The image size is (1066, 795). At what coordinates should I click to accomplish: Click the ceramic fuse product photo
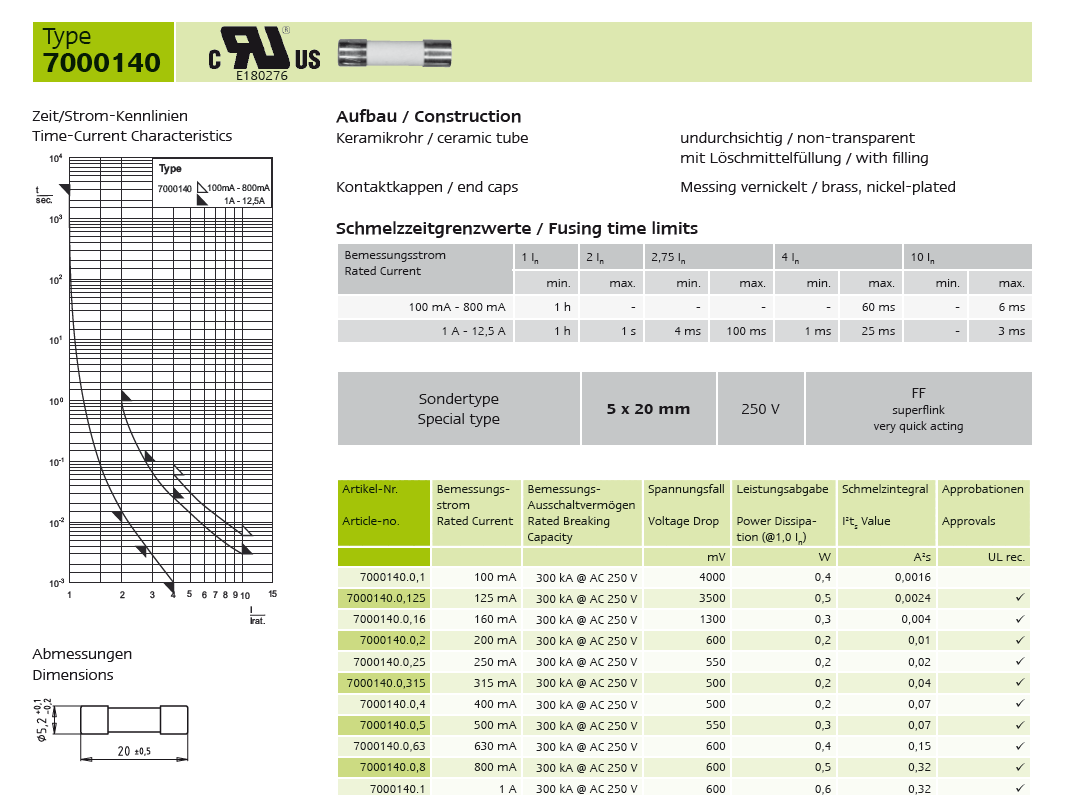pos(395,54)
